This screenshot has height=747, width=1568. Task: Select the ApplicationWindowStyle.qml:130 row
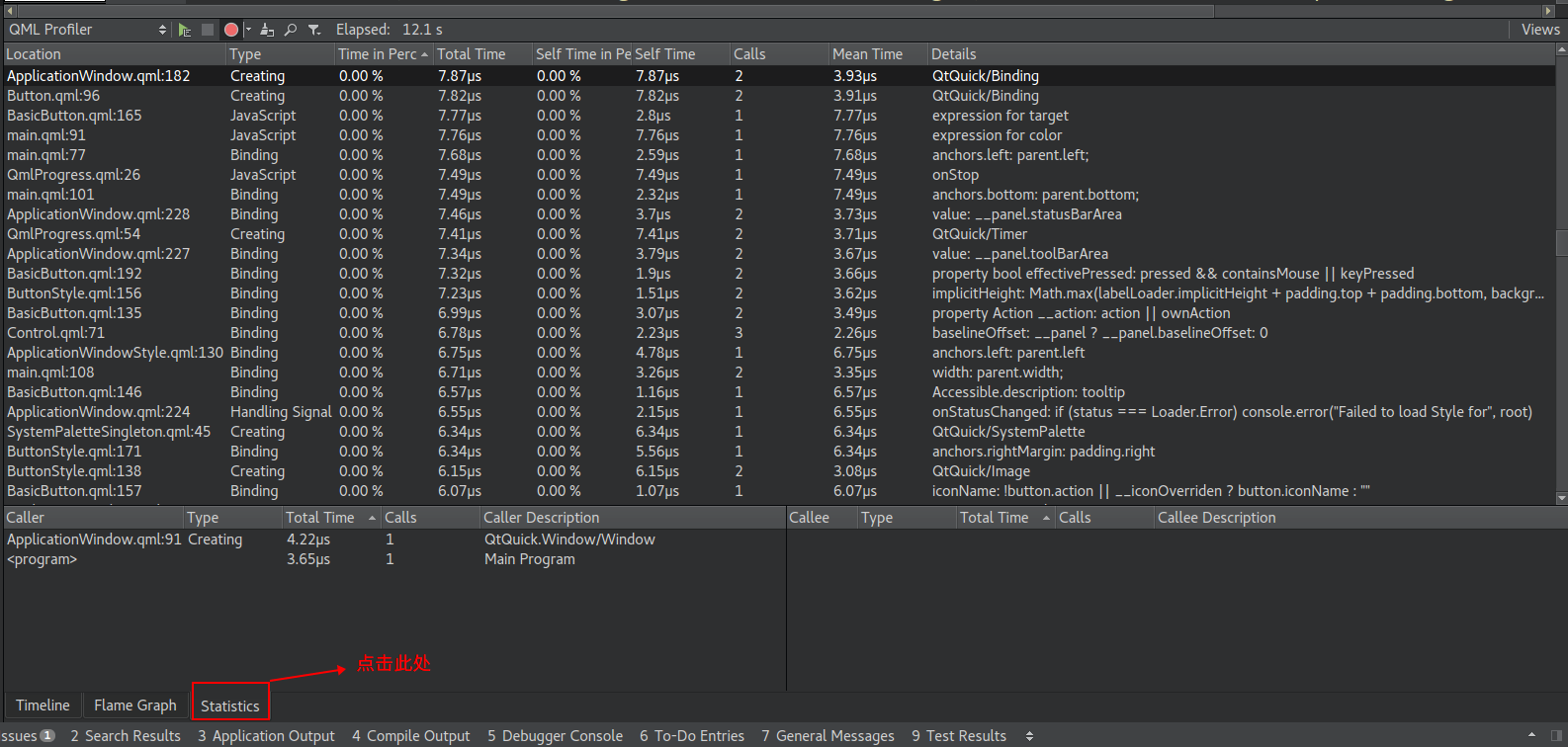pos(779,353)
